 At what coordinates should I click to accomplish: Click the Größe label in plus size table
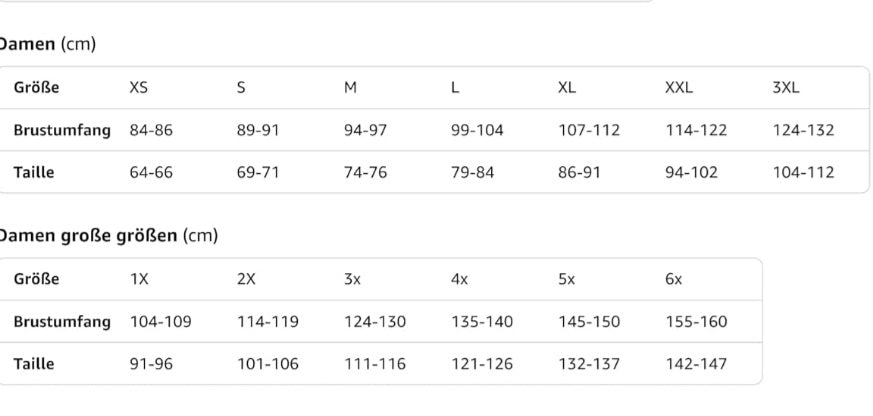point(37,279)
